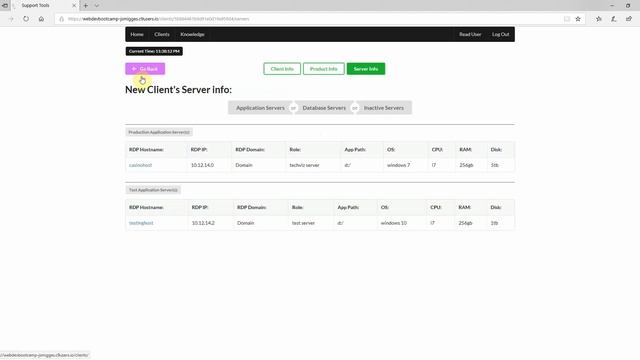Show Application Servers list
This screenshot has width=640, height=360.
pos(260,108)
